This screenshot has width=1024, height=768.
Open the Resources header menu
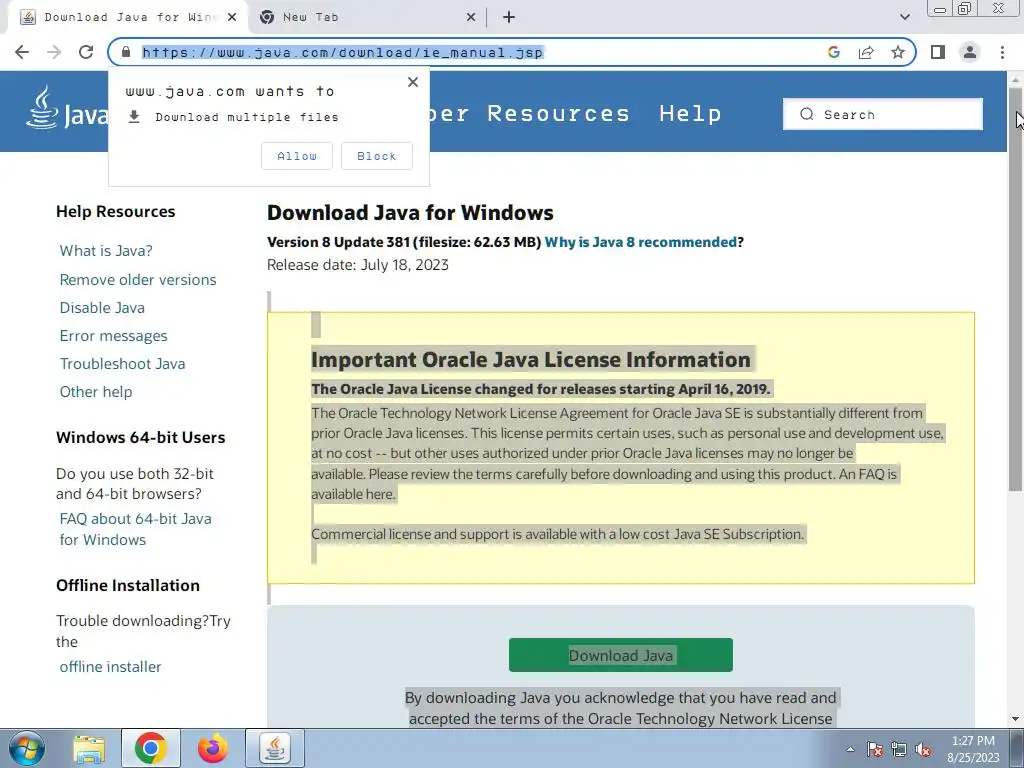click(558, 114)
